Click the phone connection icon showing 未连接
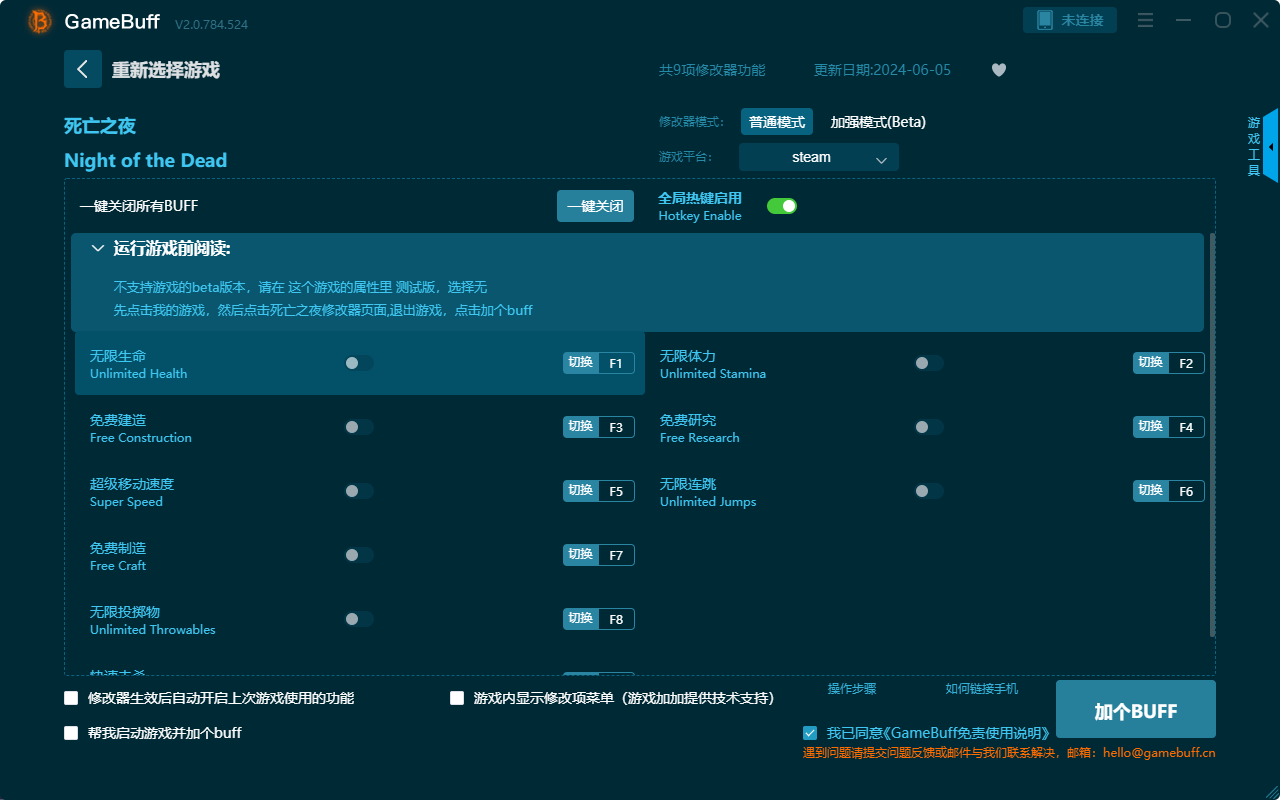This screenshot has height=800, width=1280. pyautogui.click(x=1069, y=19)
